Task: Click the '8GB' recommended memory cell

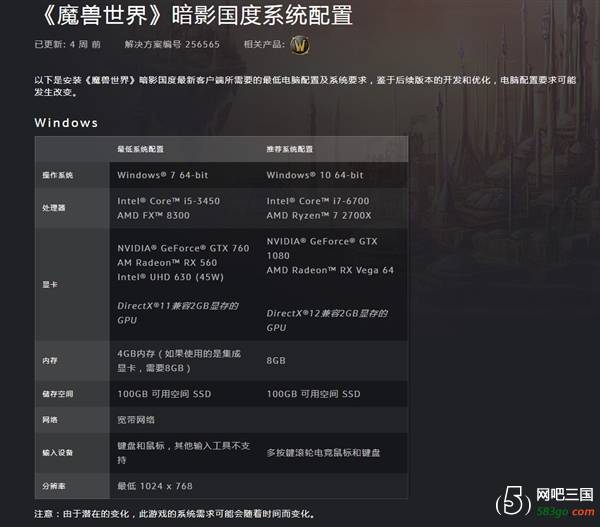Action: pos(276,361)
